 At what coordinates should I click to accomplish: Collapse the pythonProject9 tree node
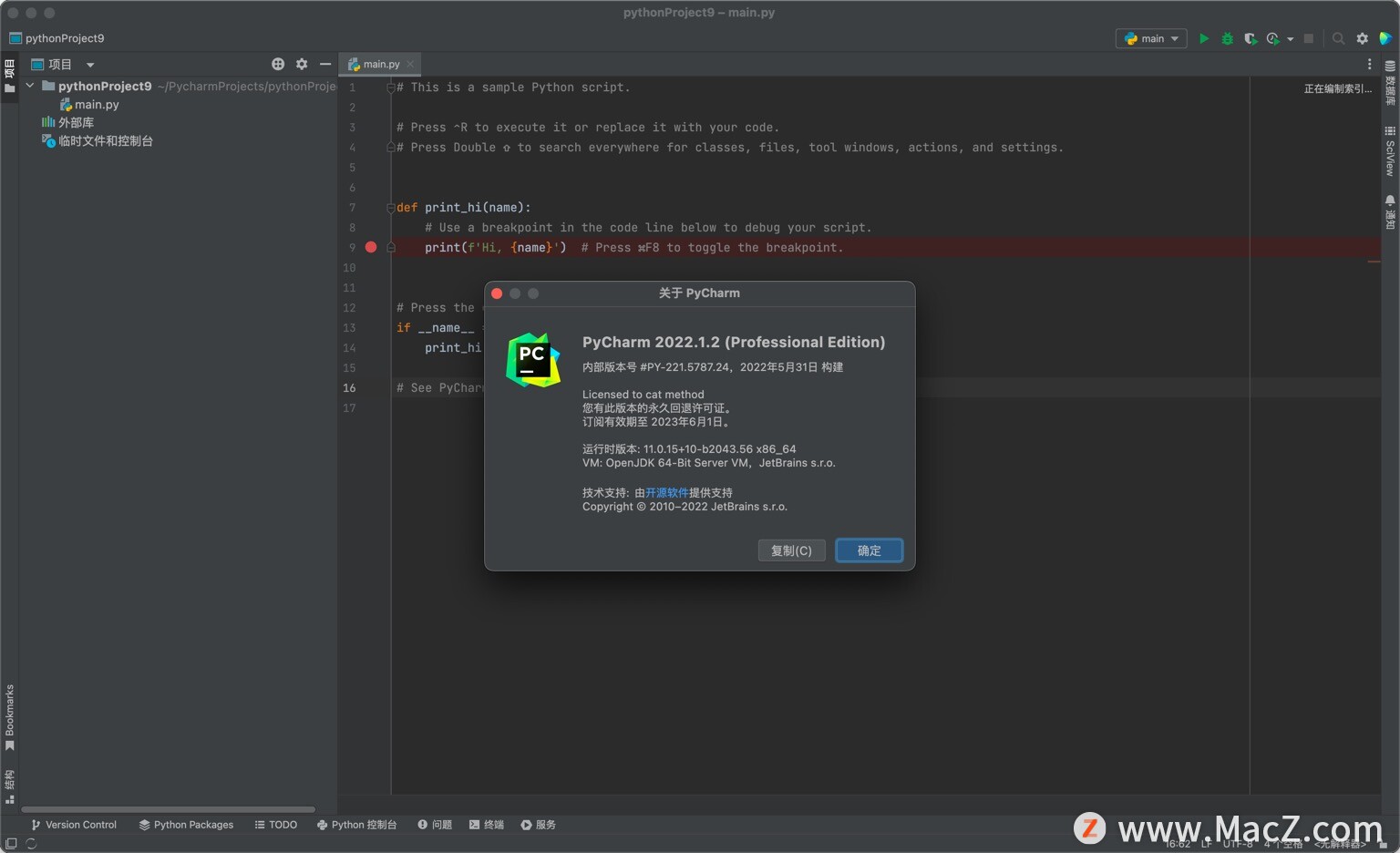[30, 86]
